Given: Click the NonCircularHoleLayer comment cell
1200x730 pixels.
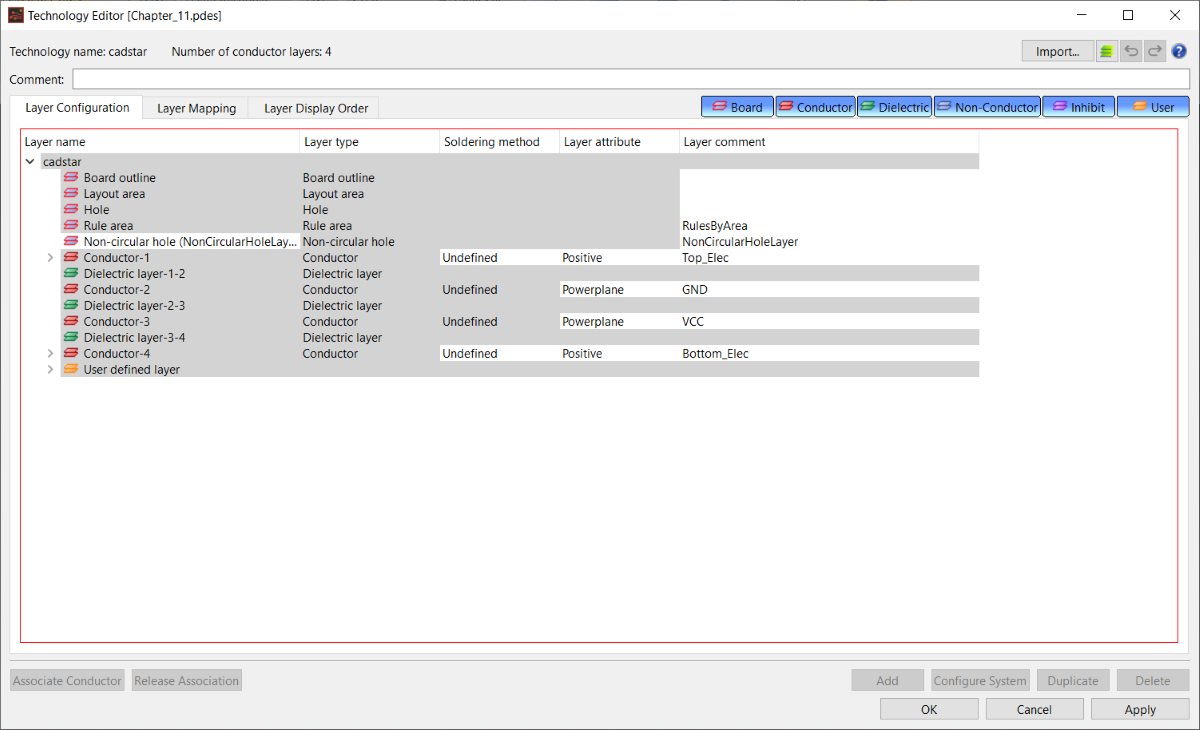Looking at the screenshot, I should point(829,242).
